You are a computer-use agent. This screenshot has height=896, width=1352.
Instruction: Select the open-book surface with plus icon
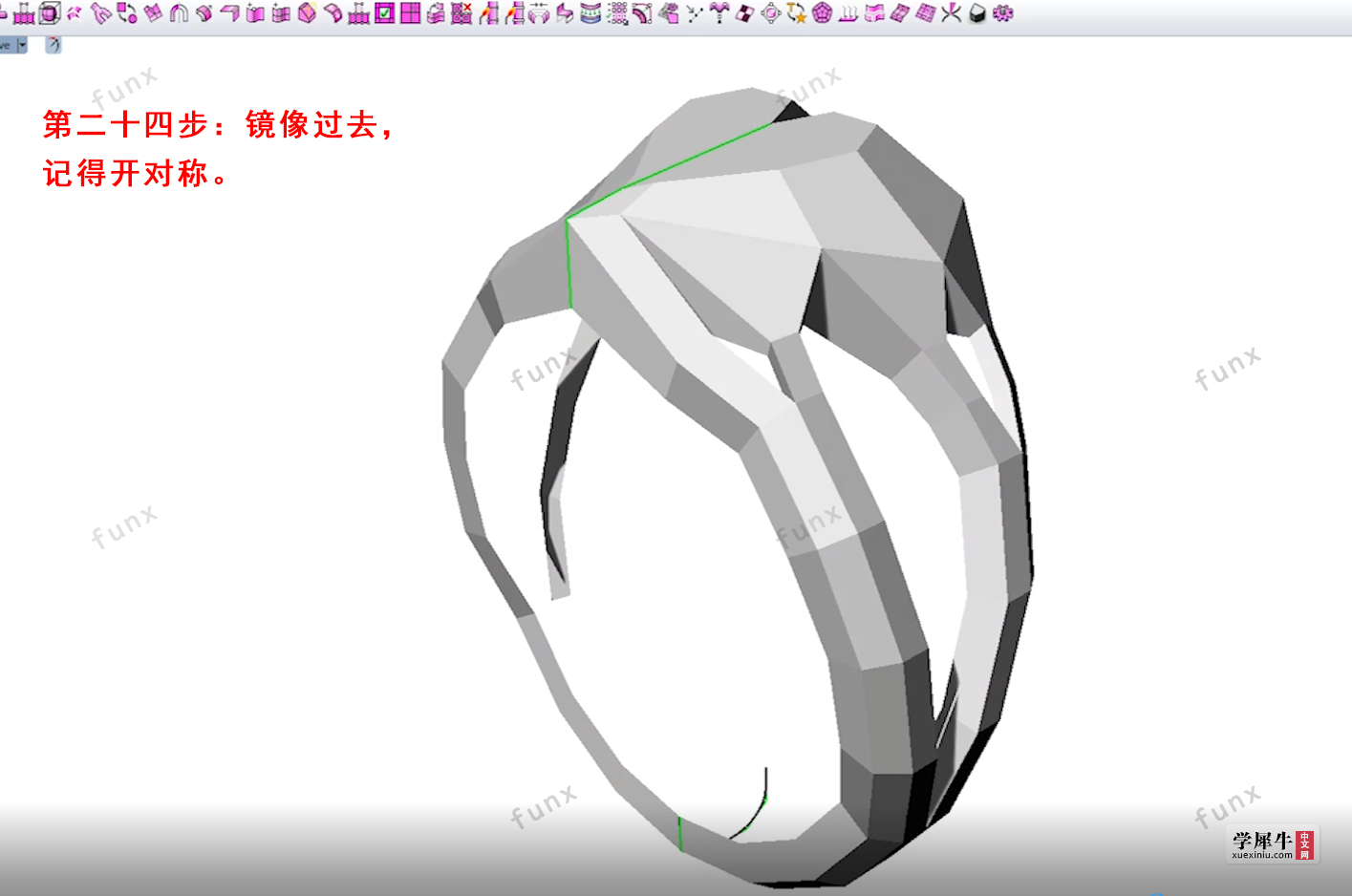click(x=255, y=13)
